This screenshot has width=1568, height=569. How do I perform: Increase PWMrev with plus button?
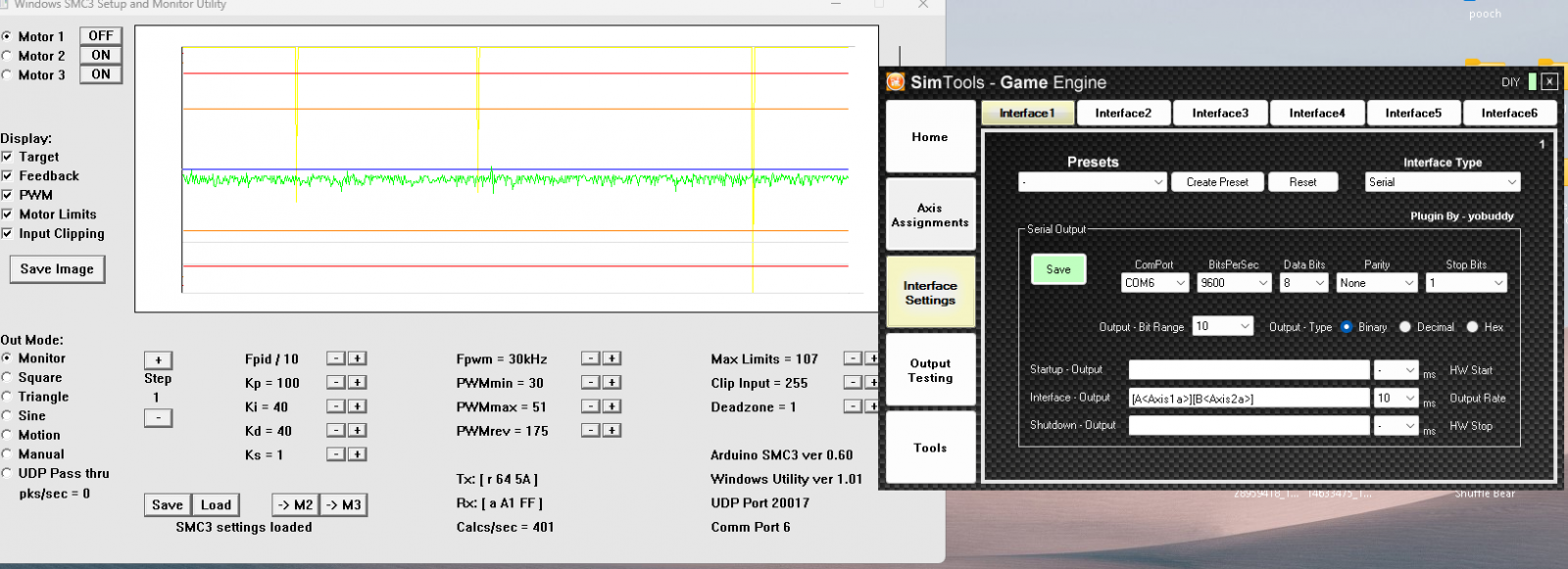pos(612,430)
